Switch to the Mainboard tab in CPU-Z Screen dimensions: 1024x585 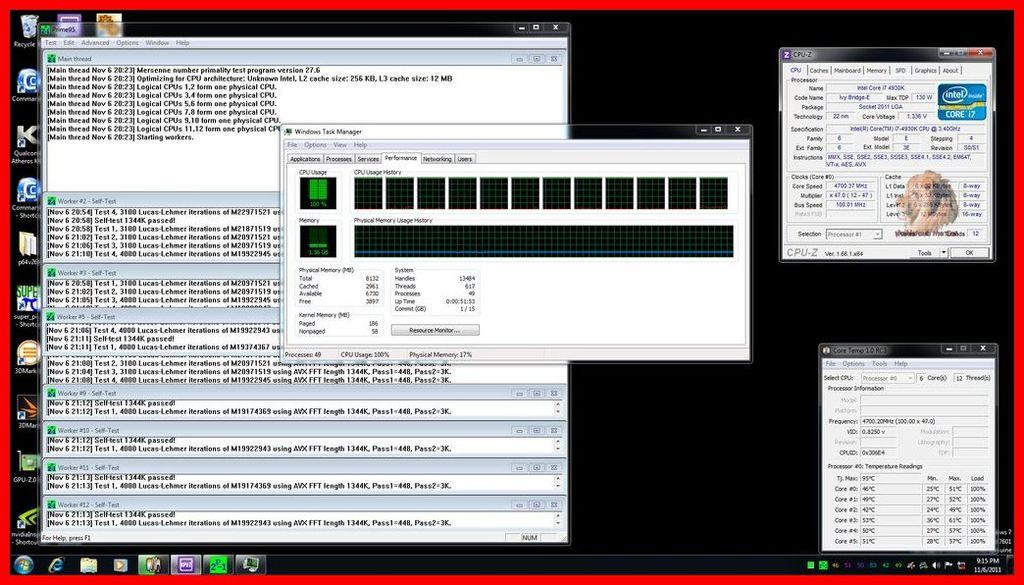(x=847, y=71)
